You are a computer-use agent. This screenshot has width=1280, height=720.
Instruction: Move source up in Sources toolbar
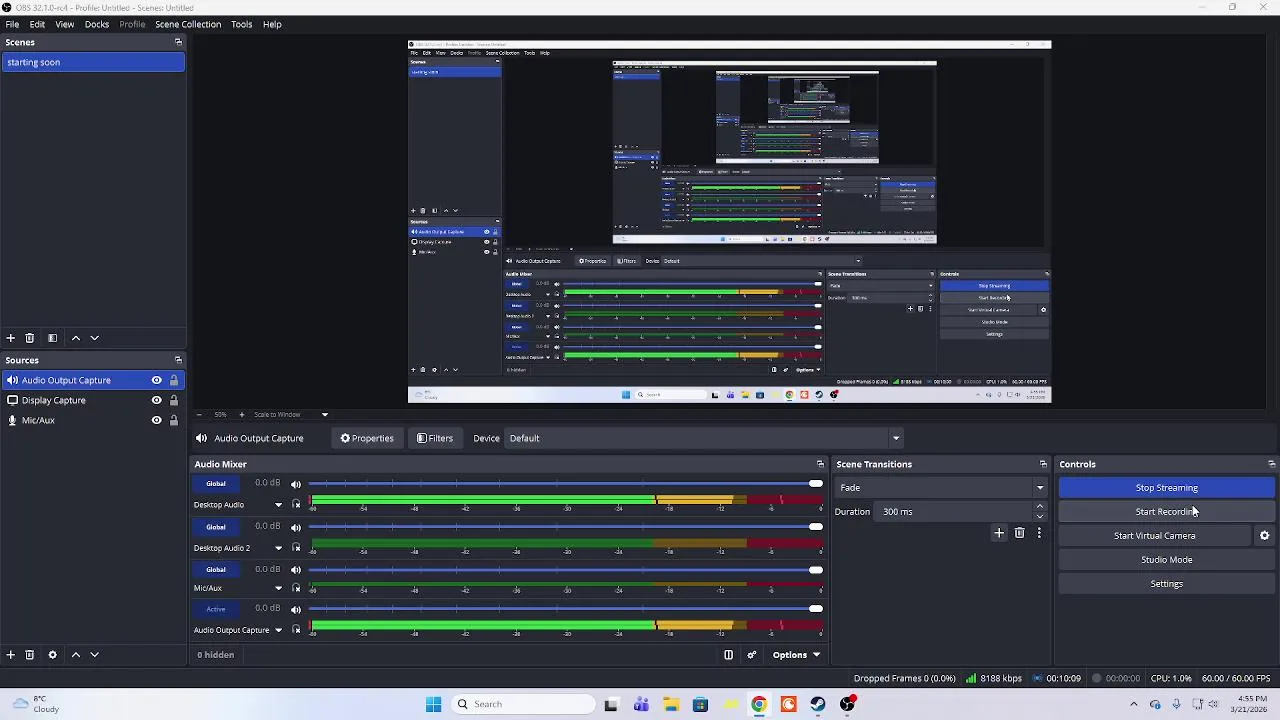click(75, 655)
